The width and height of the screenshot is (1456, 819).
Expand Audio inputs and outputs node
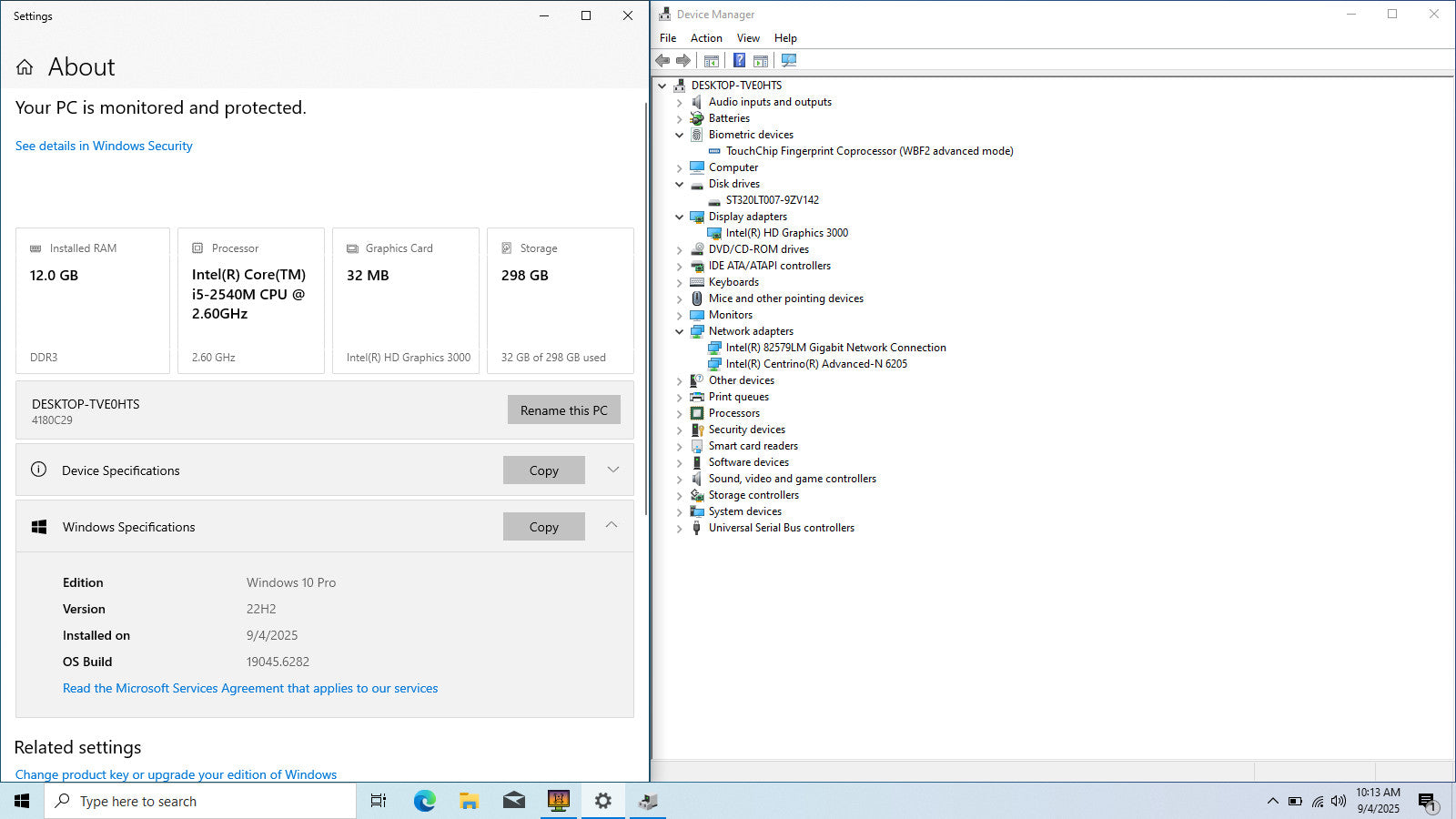(x=679, y=102)
